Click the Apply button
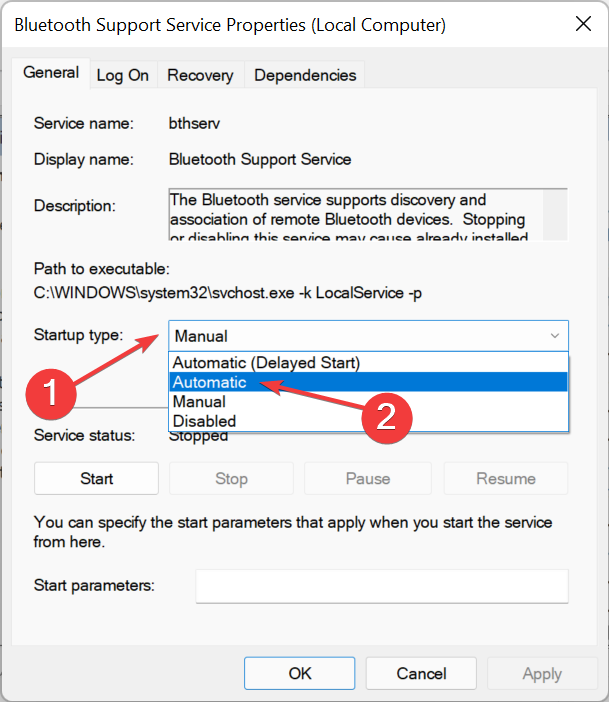This screenshot has height=702, width=609. click(542, 673)
